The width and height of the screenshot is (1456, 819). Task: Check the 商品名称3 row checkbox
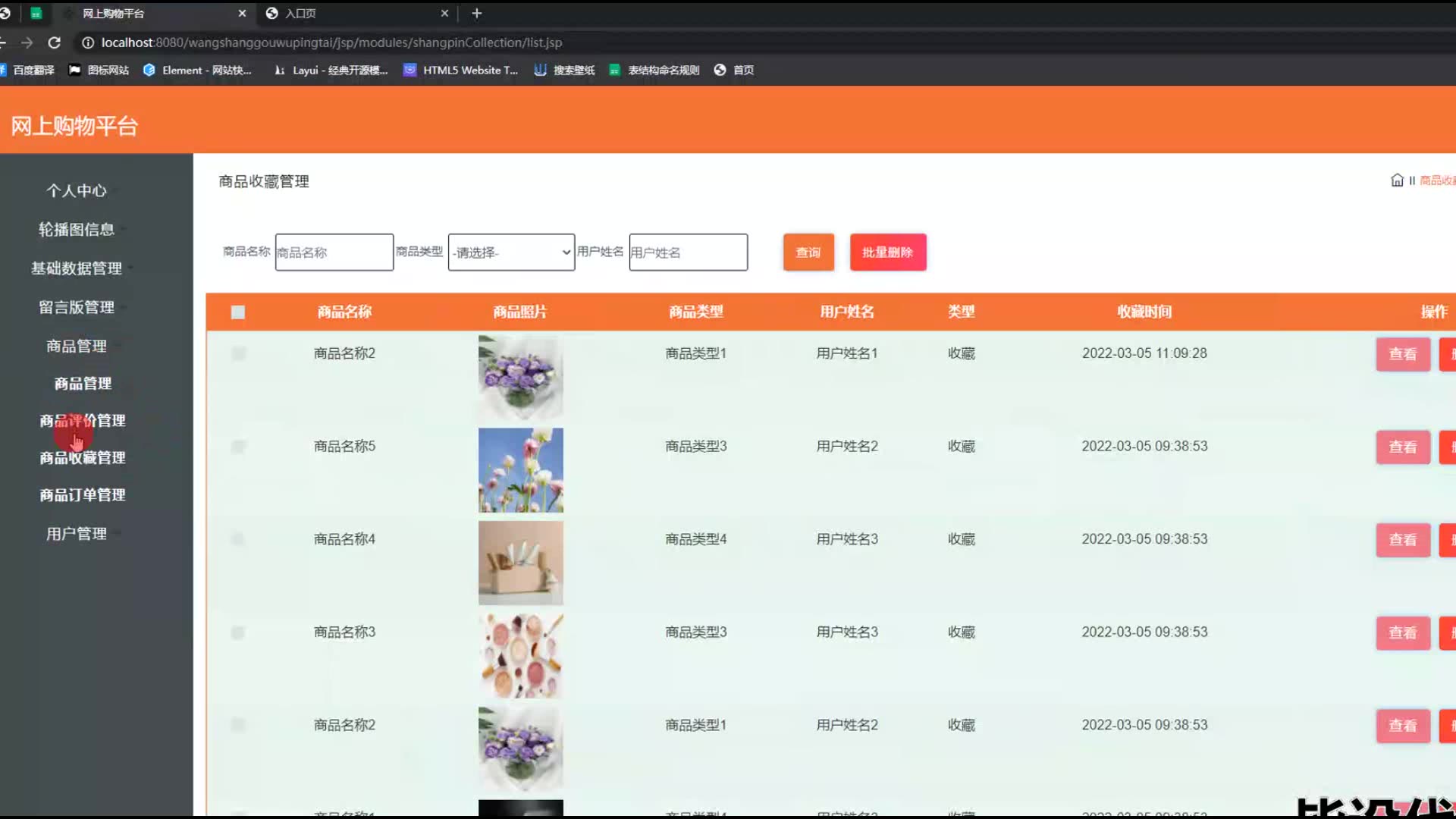(x=238, y=632)
